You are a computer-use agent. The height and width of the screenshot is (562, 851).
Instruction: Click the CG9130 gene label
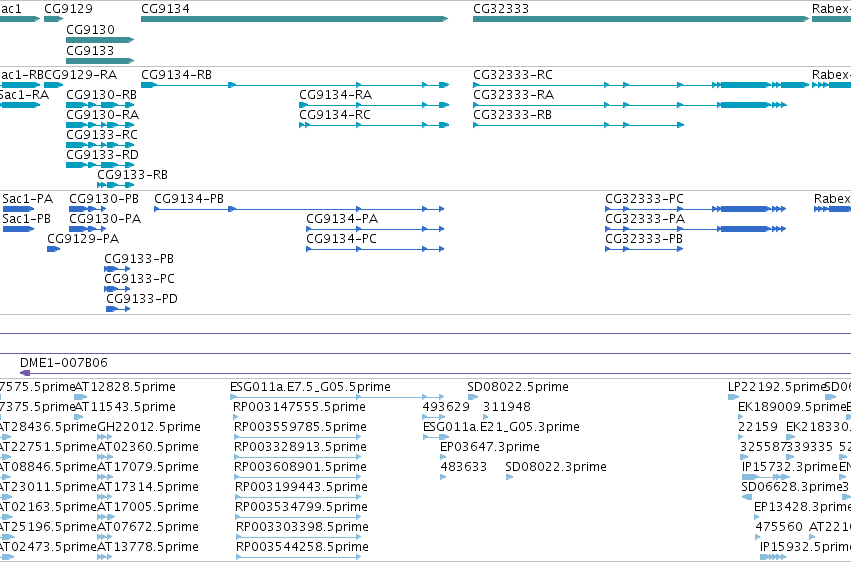(x=90, y=30)
